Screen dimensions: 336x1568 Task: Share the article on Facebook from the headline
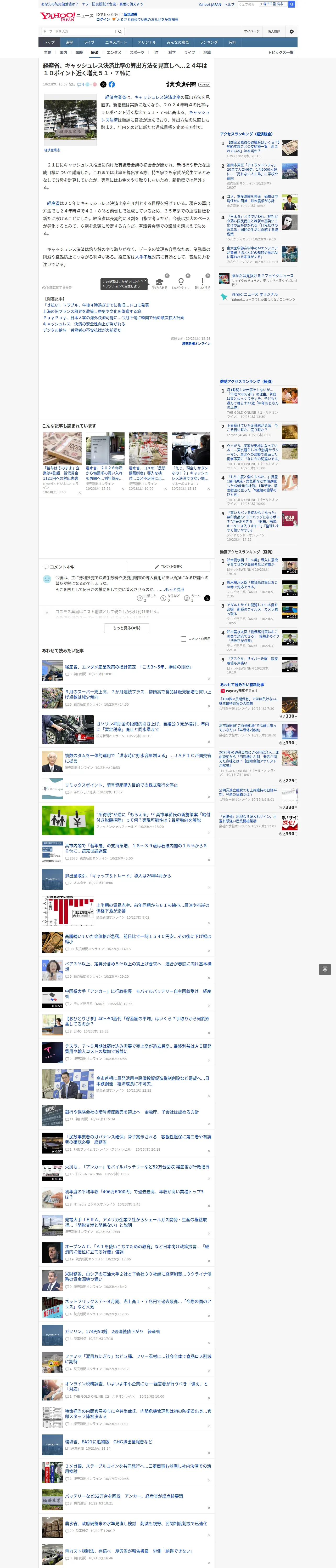[111, 85]
